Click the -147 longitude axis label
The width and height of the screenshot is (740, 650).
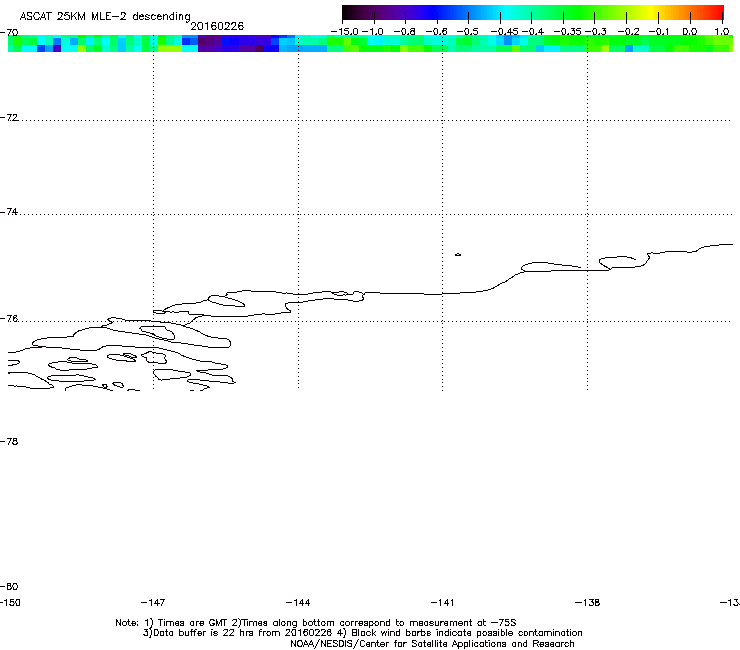[x=153, y=603]
